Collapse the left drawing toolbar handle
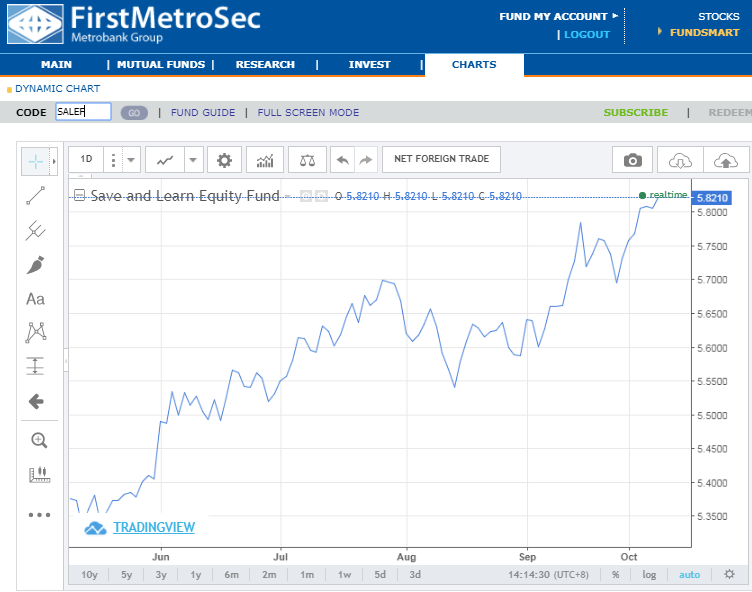The width and height of the screenshot is (752, 592). [x=66, y=360]
